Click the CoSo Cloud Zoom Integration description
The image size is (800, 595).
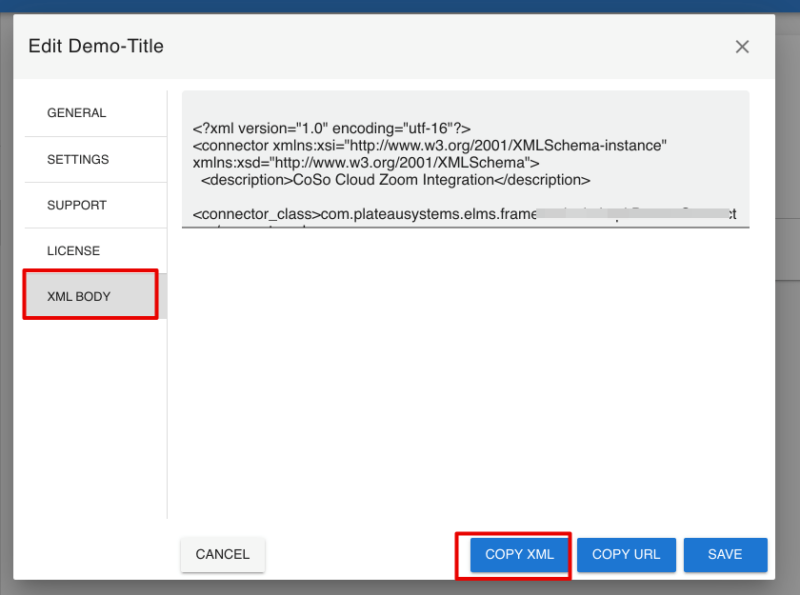pyautogui.click(x=395, y=181)
